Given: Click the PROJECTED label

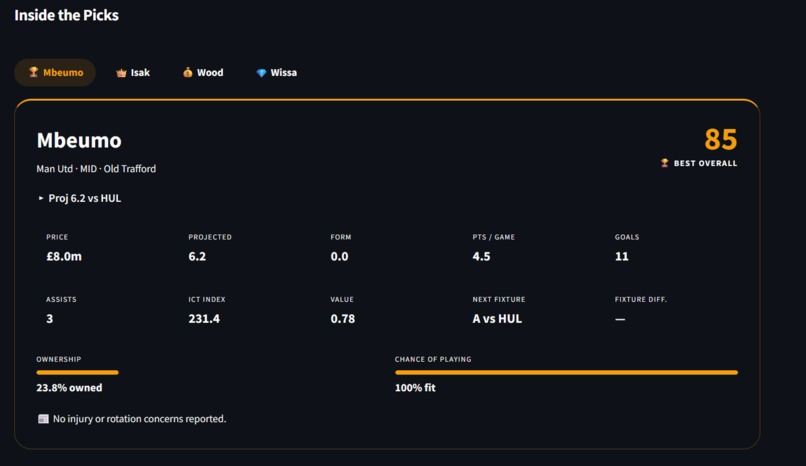Looking at the screenshot, I should coord(210,237).
